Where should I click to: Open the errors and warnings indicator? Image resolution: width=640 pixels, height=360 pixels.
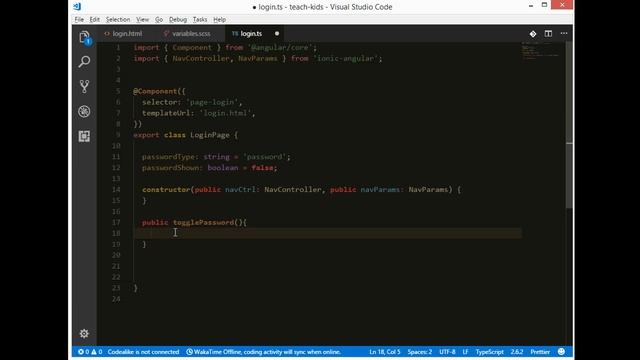pyautogui.click(x=90, y=351)
